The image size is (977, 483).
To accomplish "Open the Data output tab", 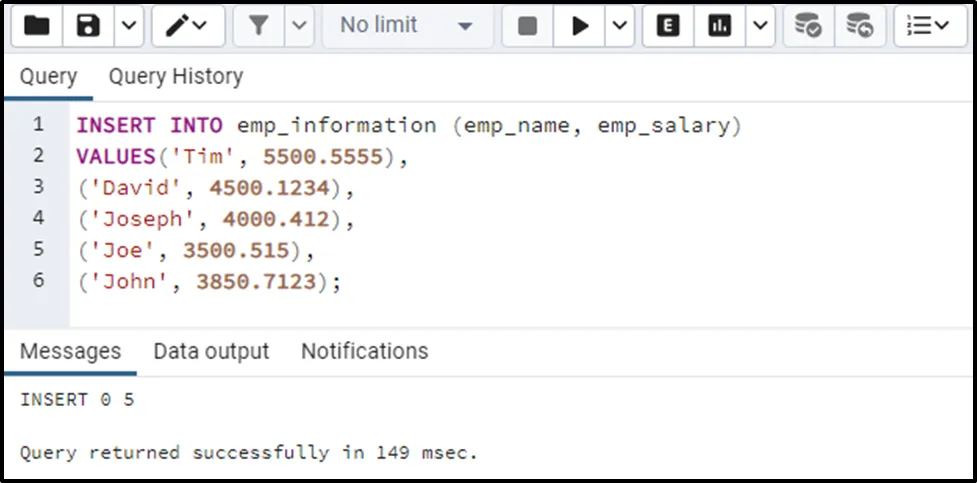I will point(211,352).
